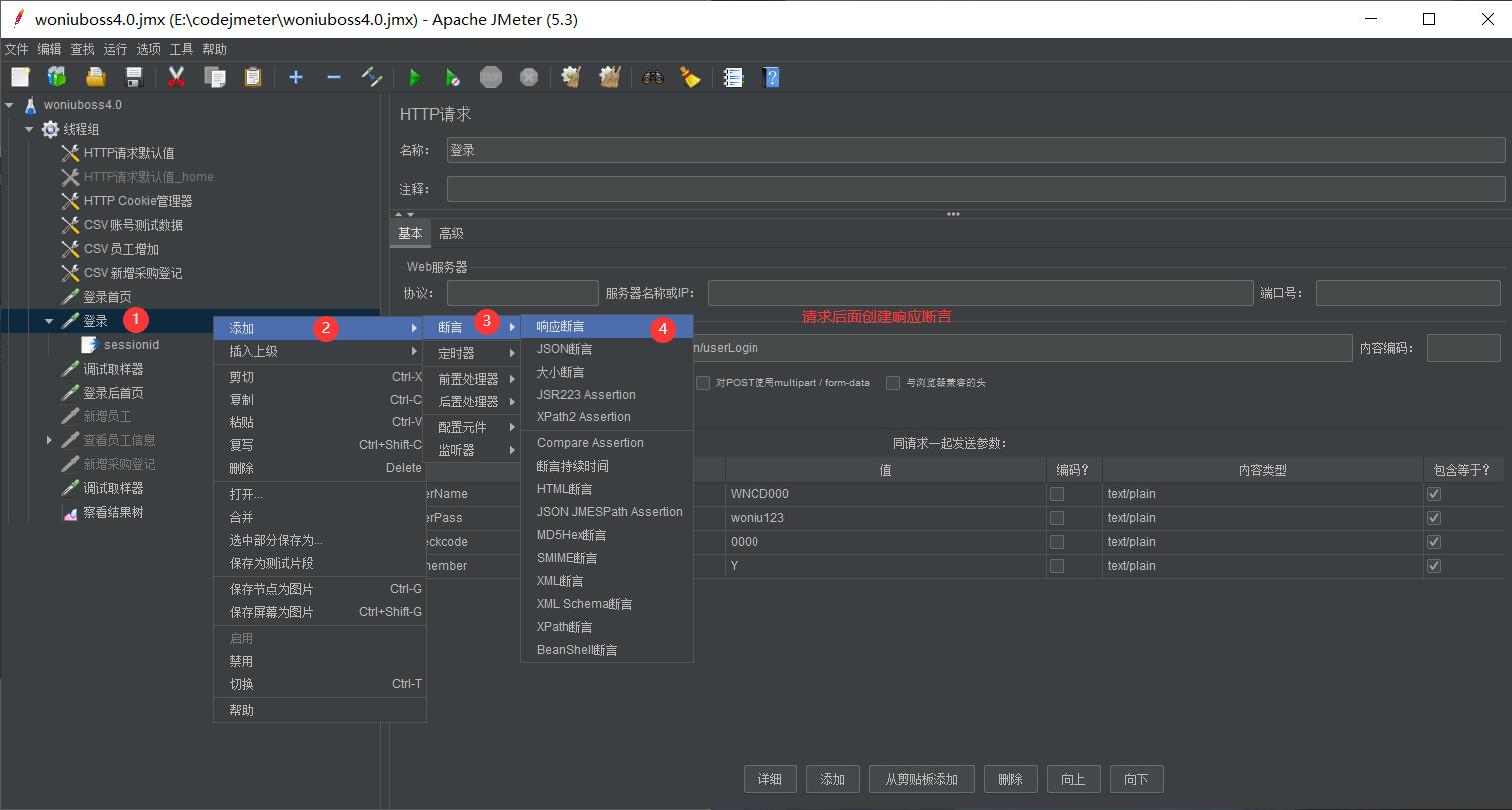This screenshot has width=1512, height=810.
Task: Move parameter down with 向下 button
Action: 1136,779
